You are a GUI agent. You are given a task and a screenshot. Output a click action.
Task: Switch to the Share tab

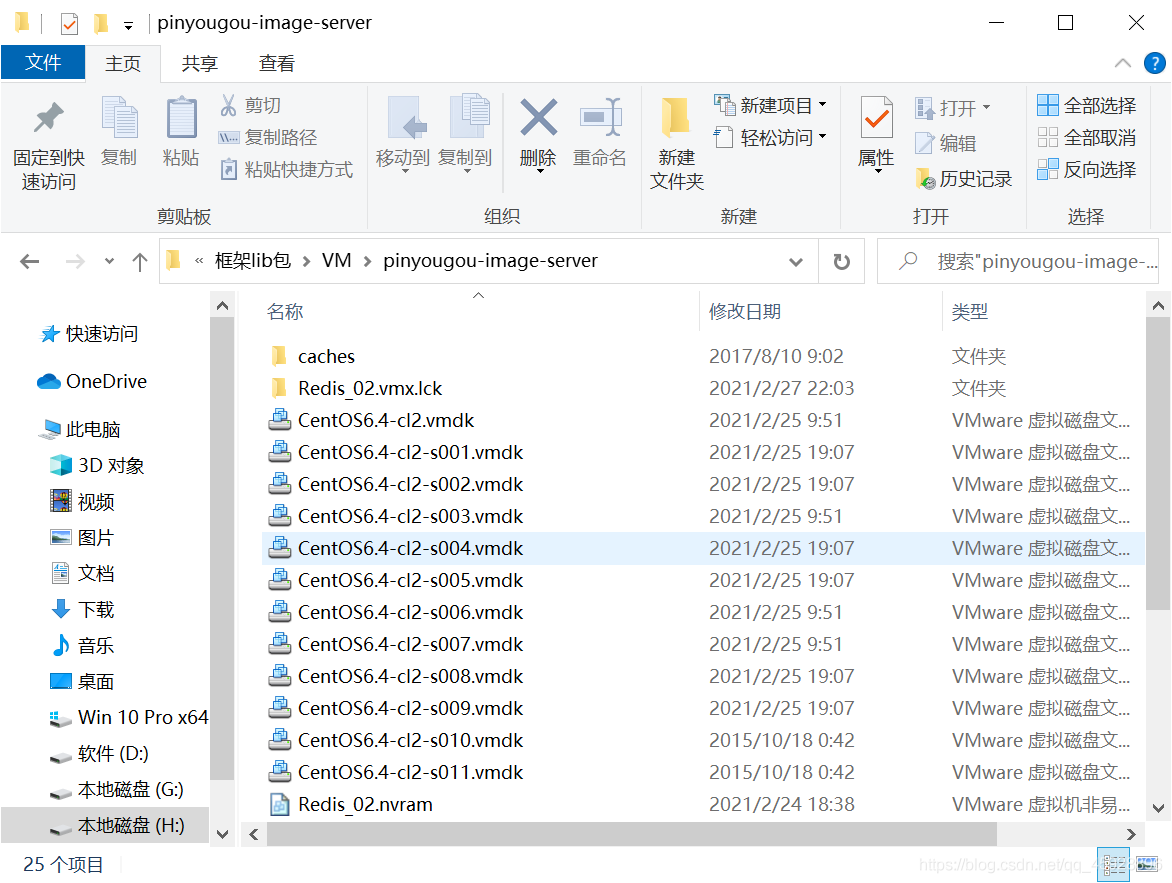point(200,64)
